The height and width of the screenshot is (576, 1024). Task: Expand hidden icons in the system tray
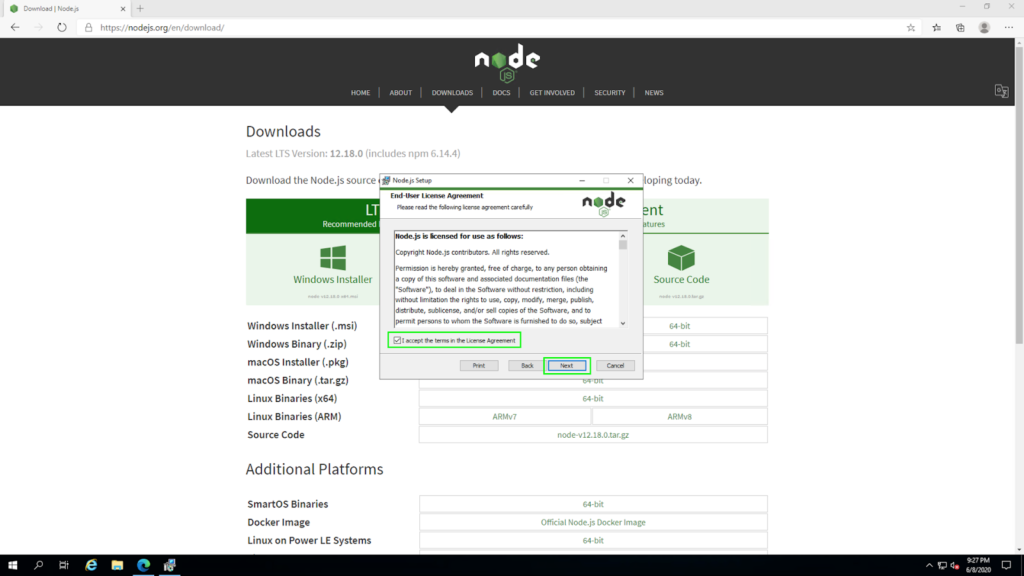pyautogui.click(x=929, y=565)
